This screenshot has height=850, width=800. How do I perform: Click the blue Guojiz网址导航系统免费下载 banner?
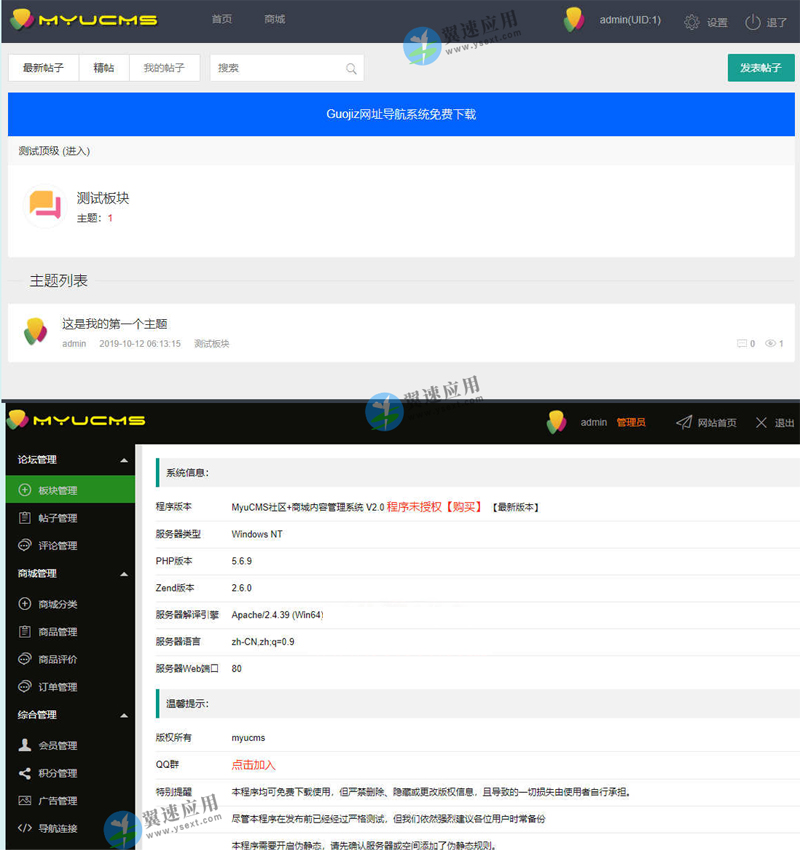[x=401, y=114]
